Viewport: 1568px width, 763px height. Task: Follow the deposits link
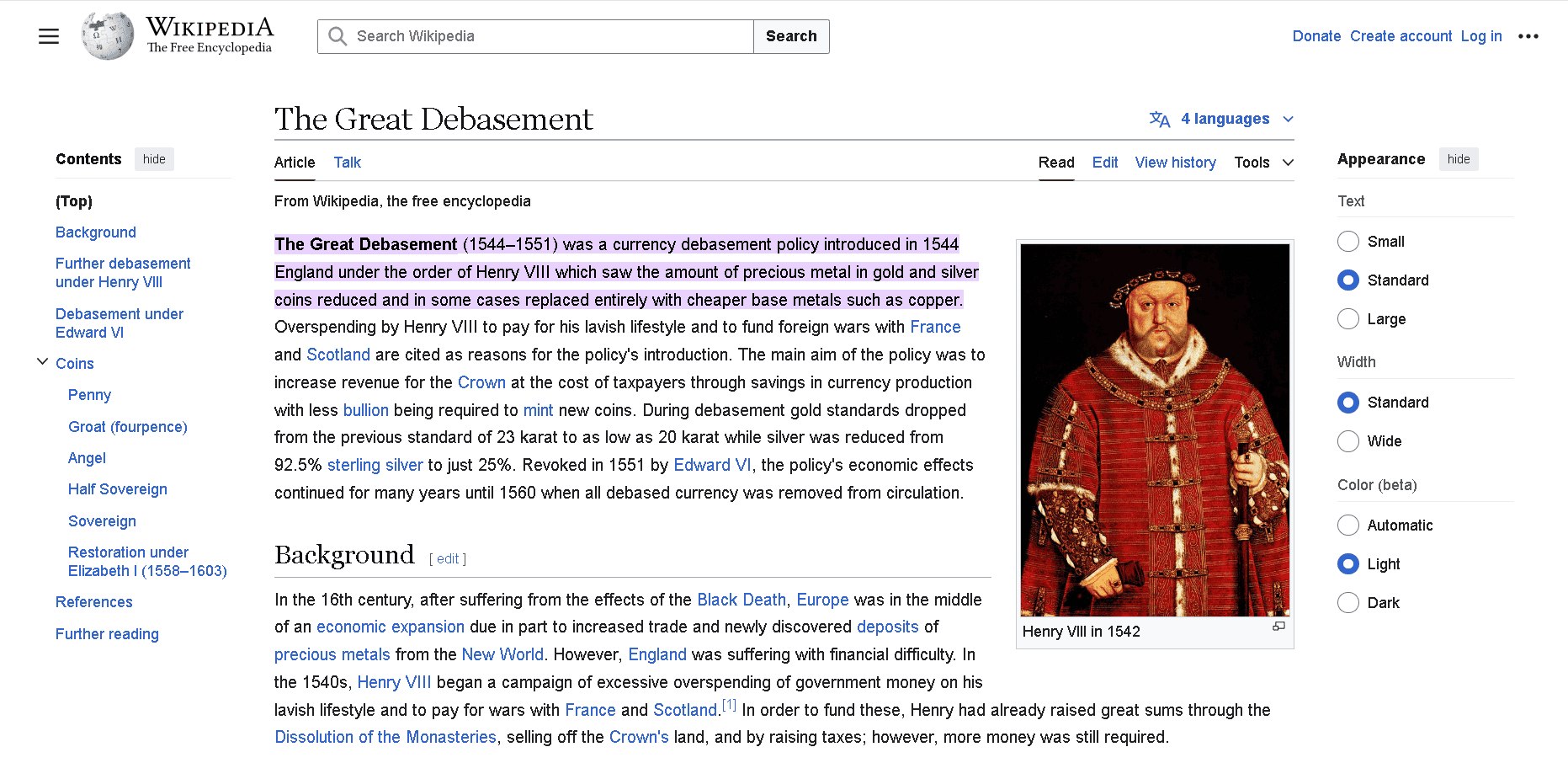tap(888, 627)
